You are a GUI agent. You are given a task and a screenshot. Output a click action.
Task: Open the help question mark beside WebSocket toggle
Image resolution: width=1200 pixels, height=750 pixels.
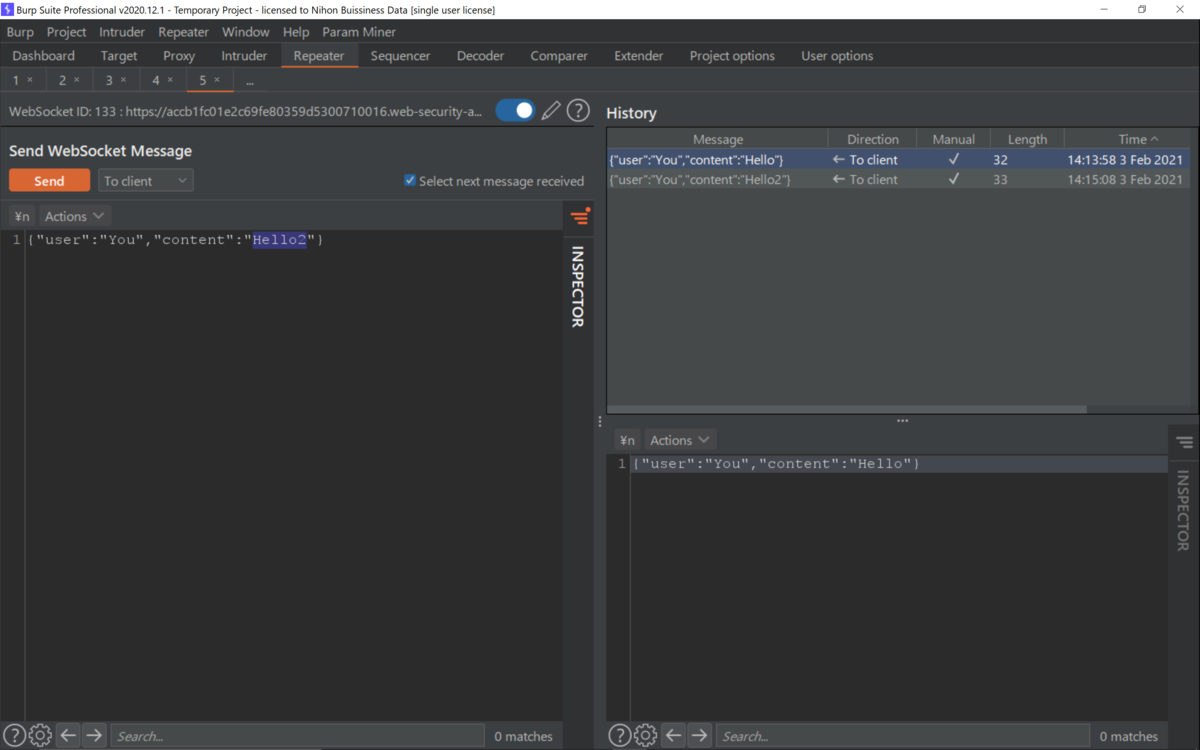(578, 111)
